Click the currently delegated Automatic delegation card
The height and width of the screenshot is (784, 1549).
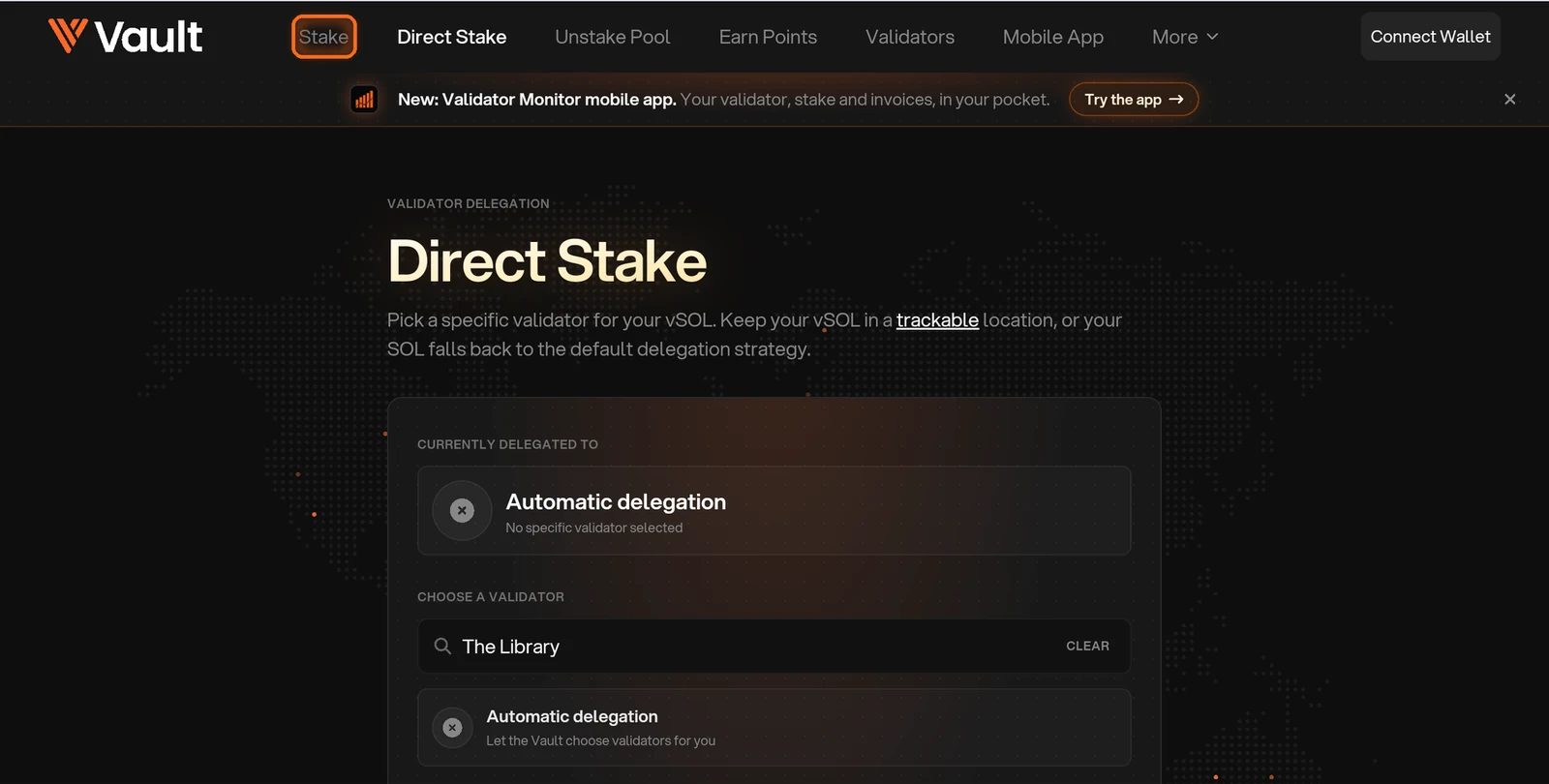[774, 511]
